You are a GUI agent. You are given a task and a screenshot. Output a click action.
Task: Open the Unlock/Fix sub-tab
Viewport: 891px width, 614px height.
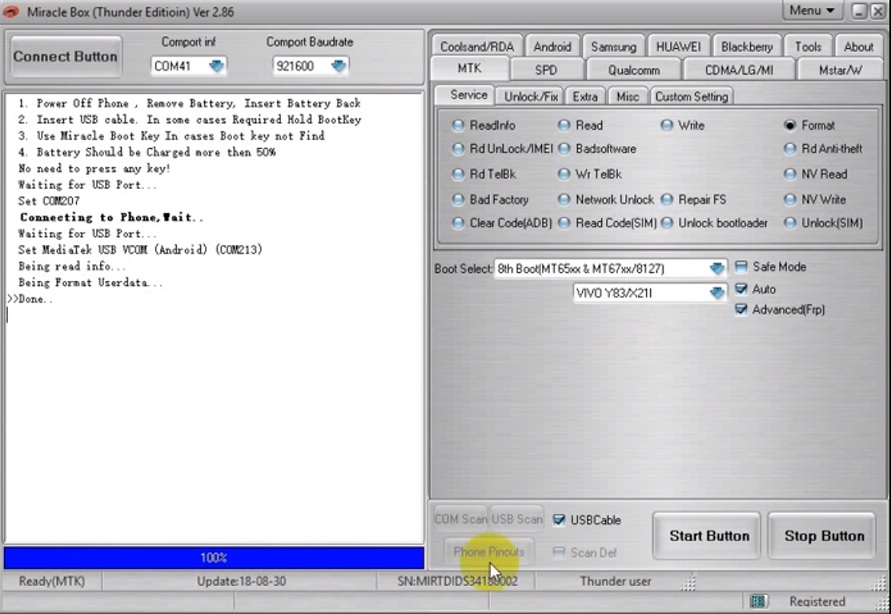click(531, 97)
